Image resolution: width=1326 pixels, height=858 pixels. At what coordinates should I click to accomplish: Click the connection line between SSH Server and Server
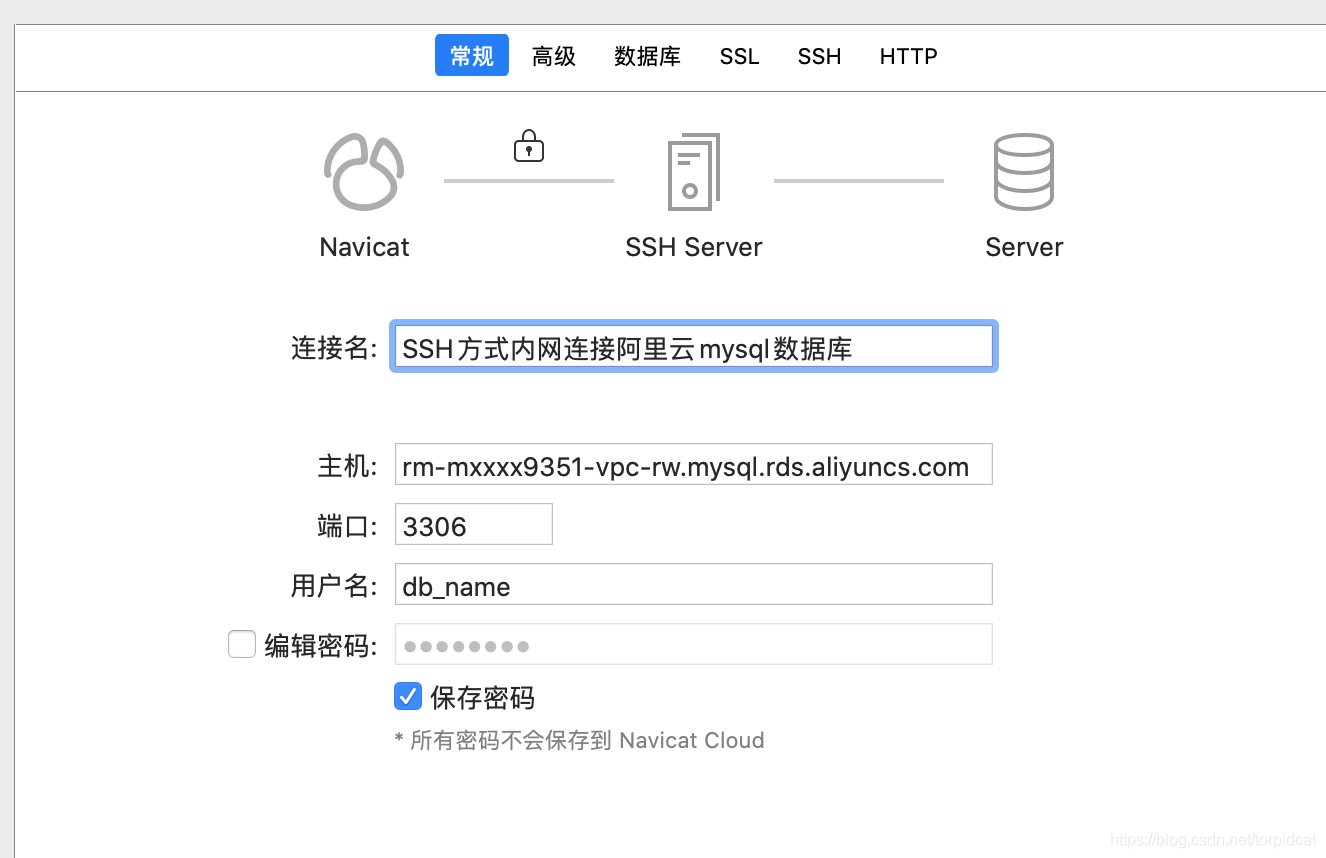(x=858, y=181)
